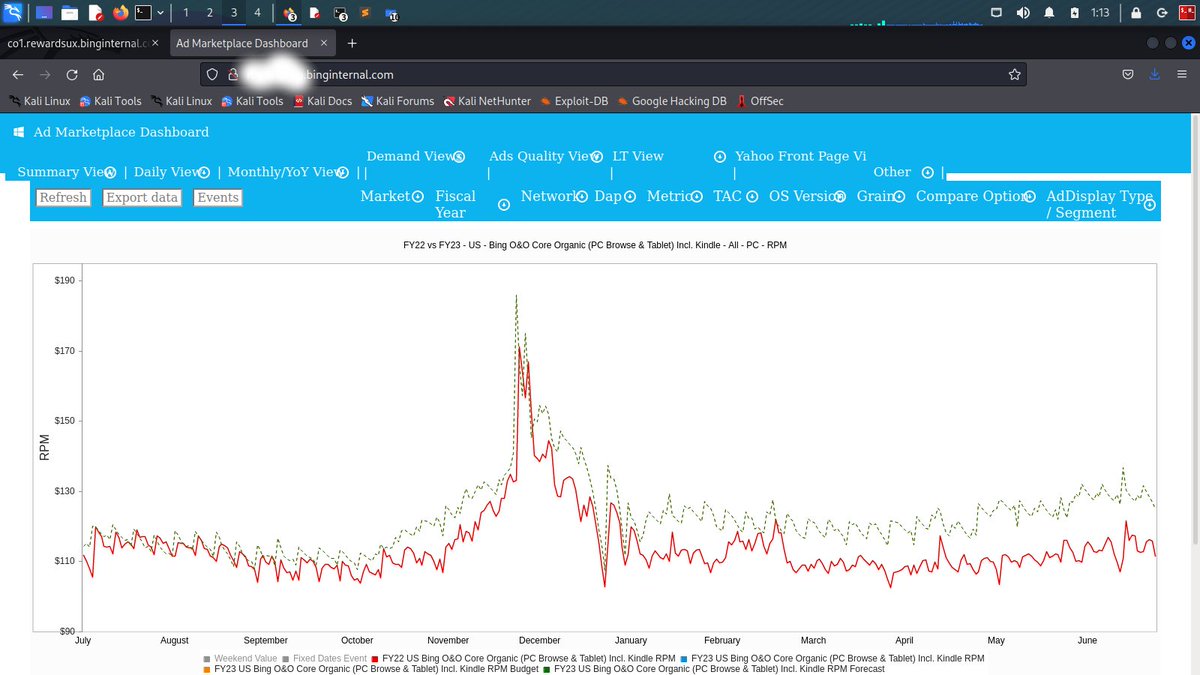Click the log out icon

point(1161,13)
